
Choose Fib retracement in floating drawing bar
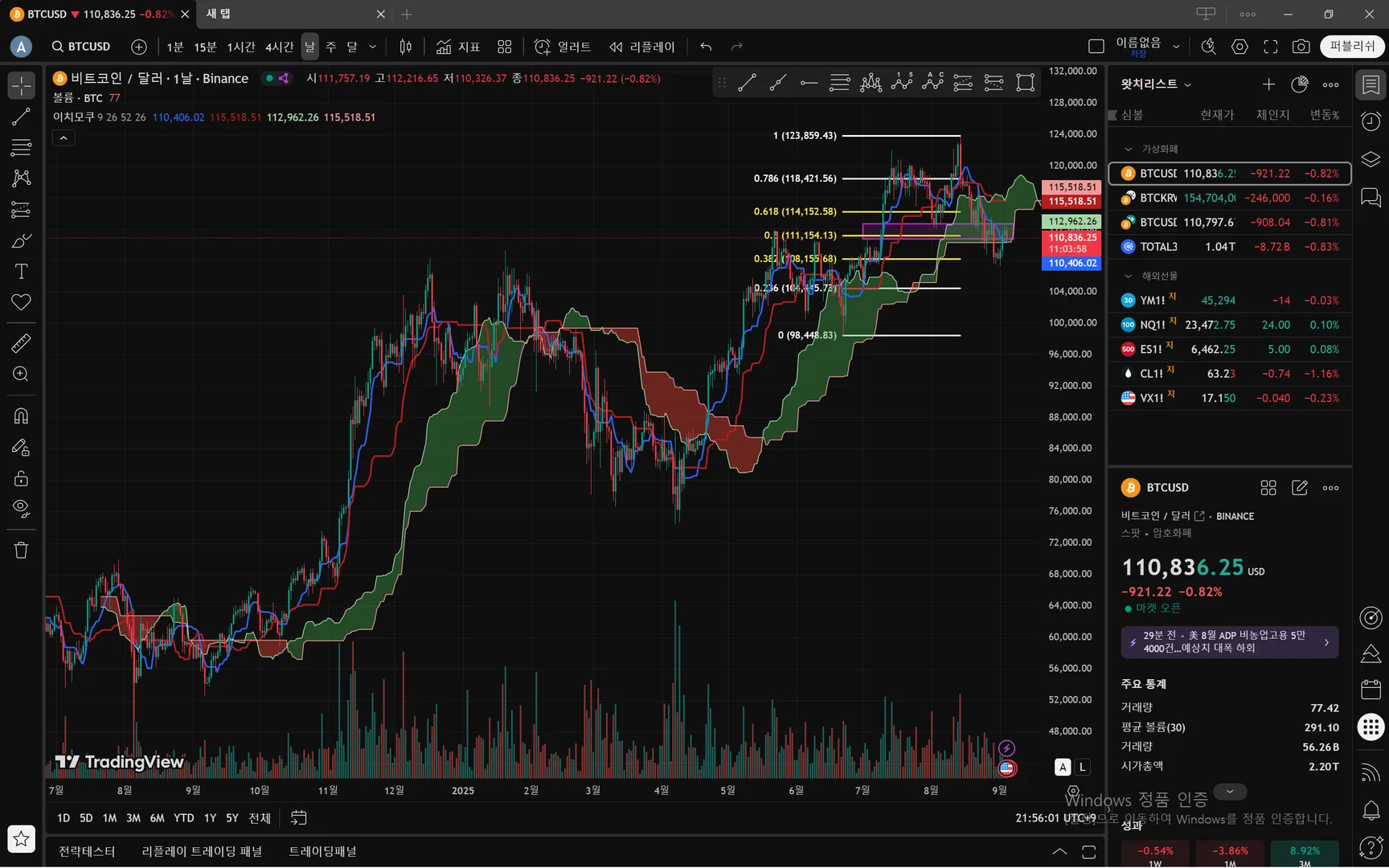click(x=840, y=82)
